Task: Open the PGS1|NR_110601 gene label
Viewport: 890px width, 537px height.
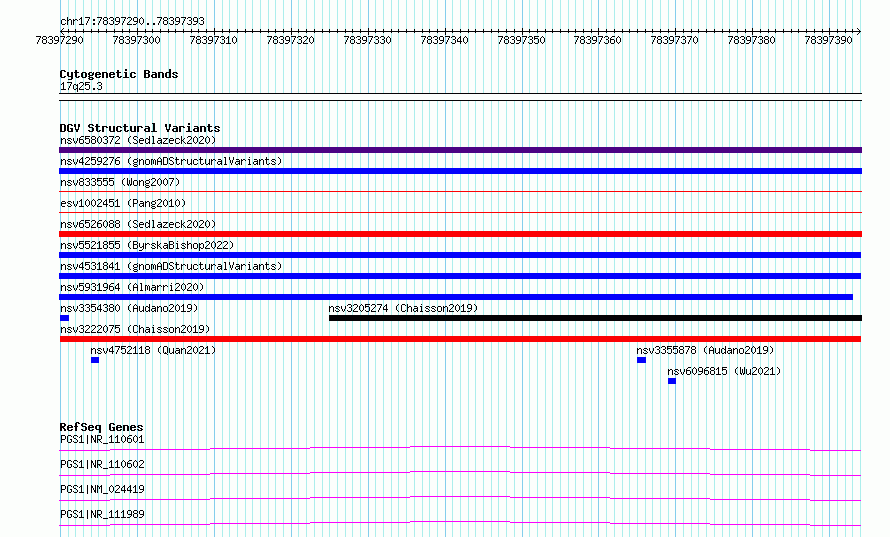Action: coord(102,439)
